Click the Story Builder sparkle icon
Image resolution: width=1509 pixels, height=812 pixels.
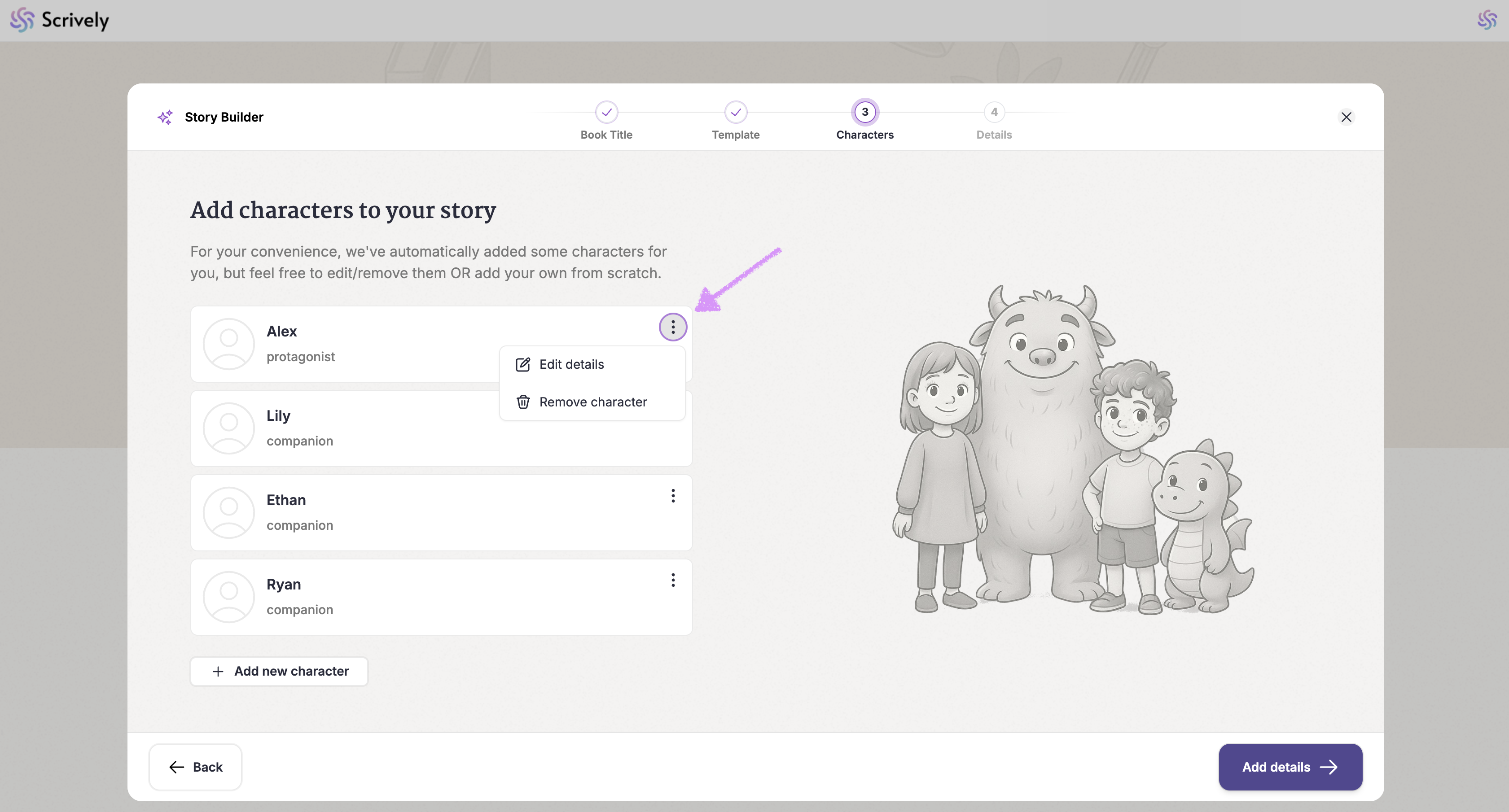[165, 117]
